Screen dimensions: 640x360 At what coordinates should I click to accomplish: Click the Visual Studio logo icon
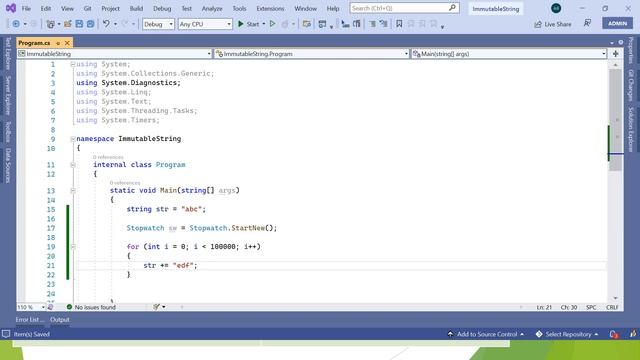11,8
